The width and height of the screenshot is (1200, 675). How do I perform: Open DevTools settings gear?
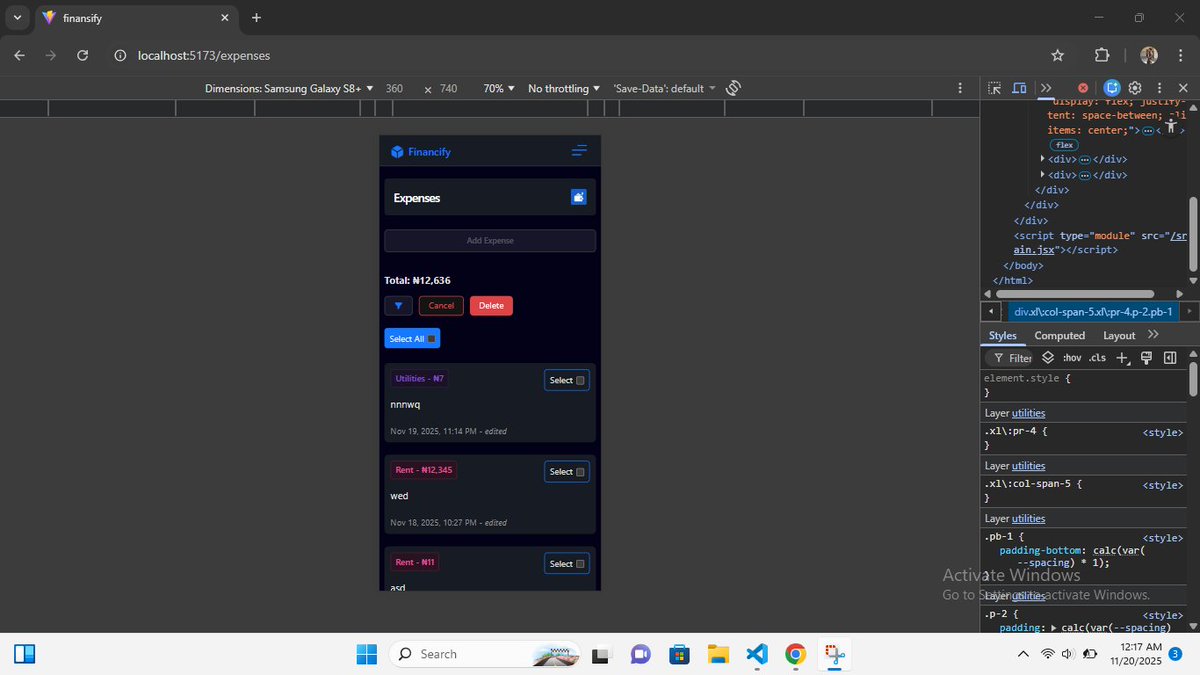coord(1135,88)
